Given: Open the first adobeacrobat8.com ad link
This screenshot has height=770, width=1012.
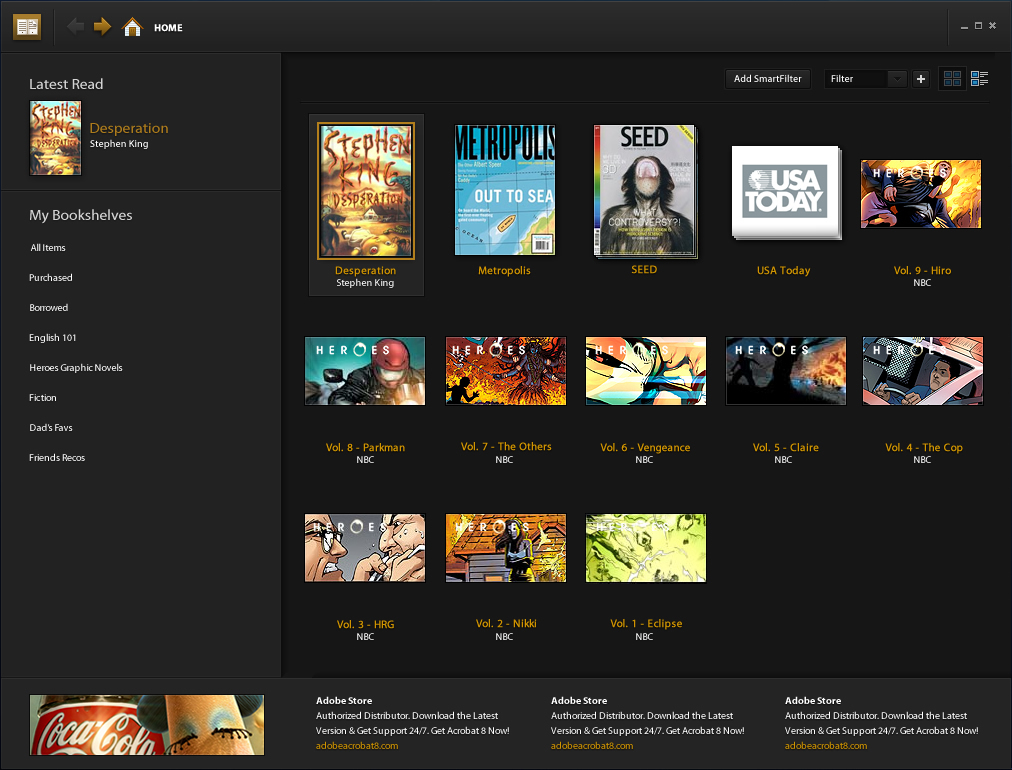Looking at the screenshot, I should point(357,746).
